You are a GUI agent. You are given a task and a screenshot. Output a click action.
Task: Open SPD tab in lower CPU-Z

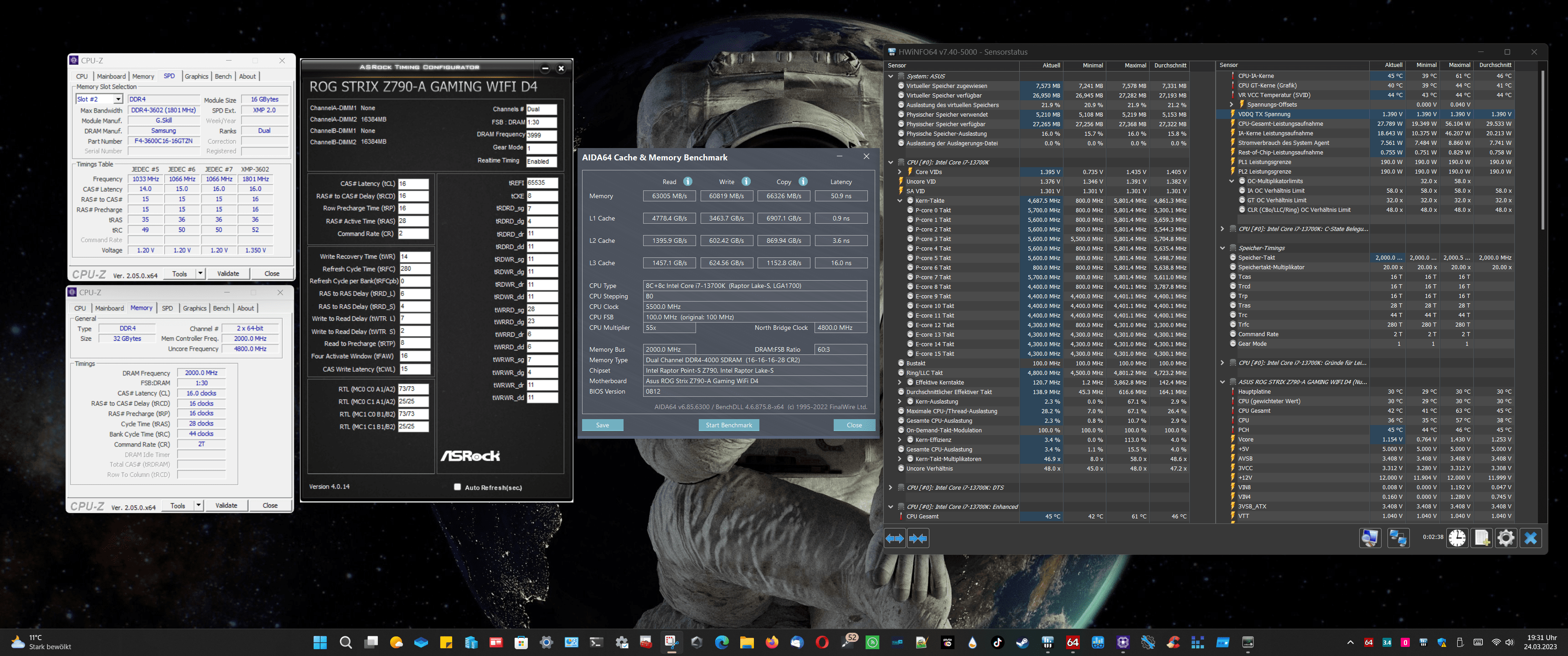pyautogui.click(x=167, y=308)
